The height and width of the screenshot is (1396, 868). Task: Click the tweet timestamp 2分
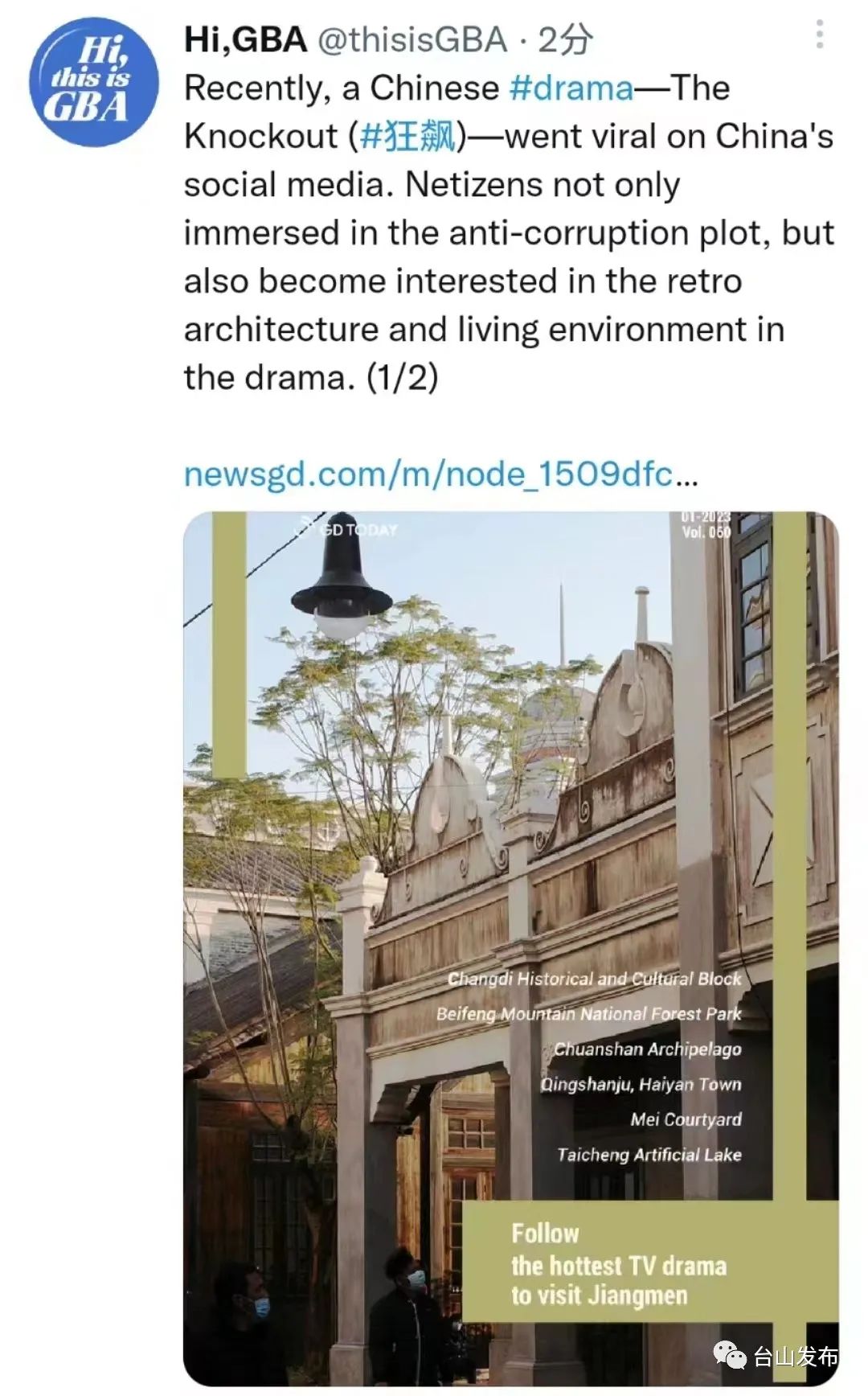565,39
